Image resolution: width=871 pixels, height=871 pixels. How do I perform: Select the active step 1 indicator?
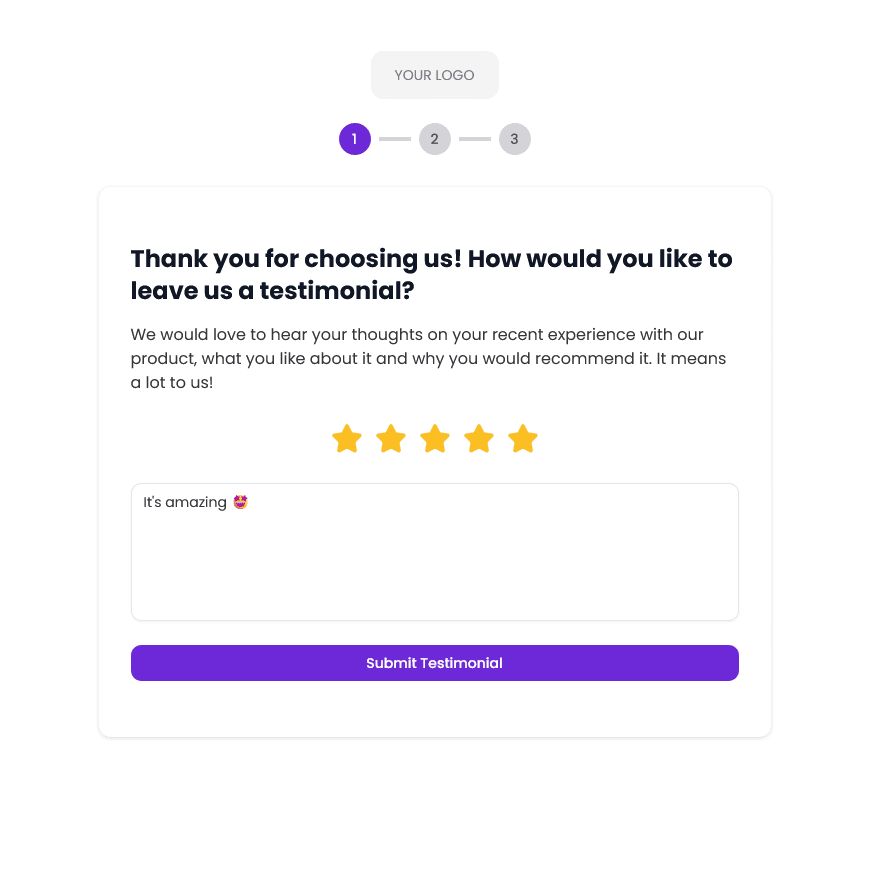tap(355, 139)
